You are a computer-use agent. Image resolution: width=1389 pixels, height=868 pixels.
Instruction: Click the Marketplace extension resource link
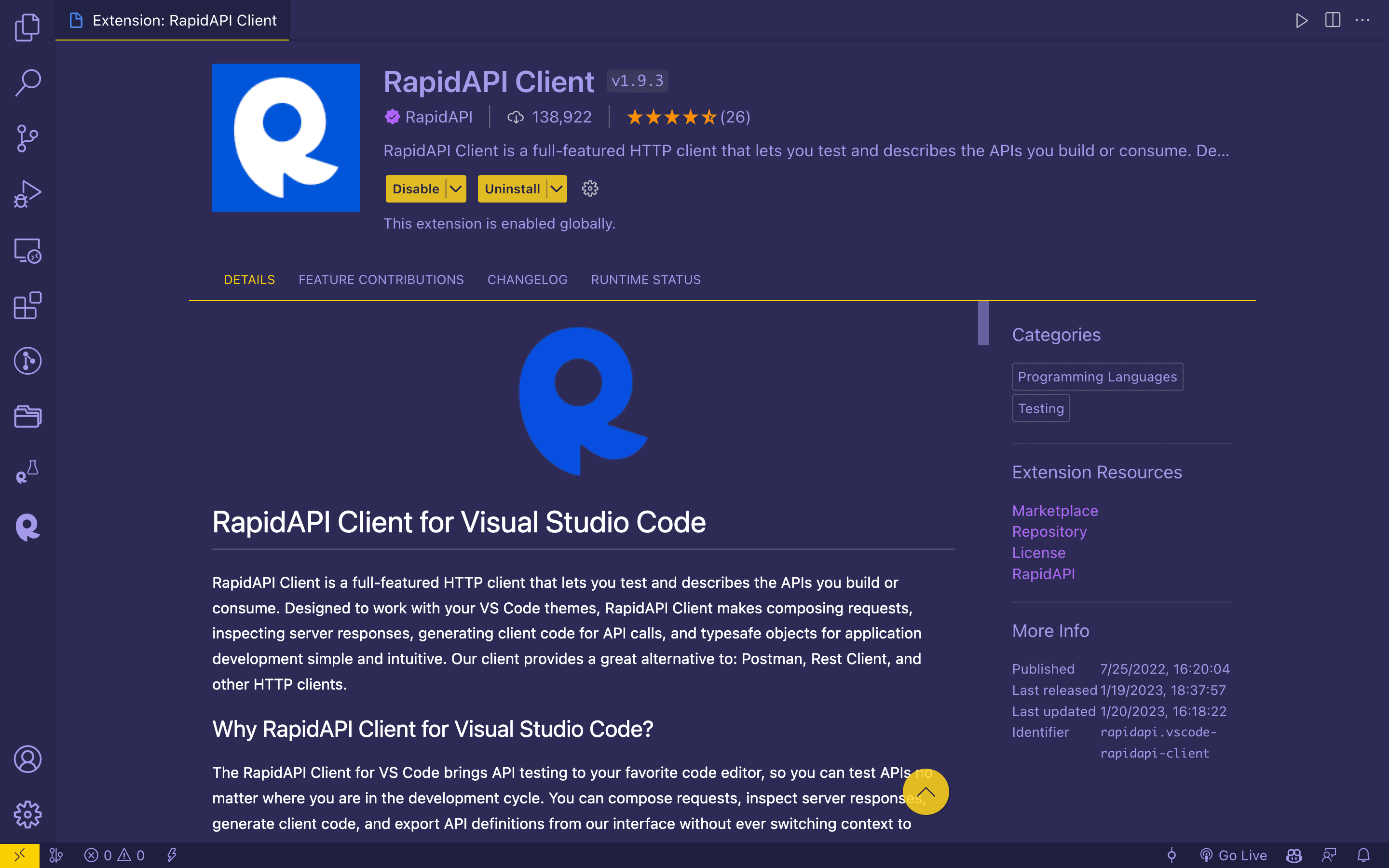coord(1054,509)
